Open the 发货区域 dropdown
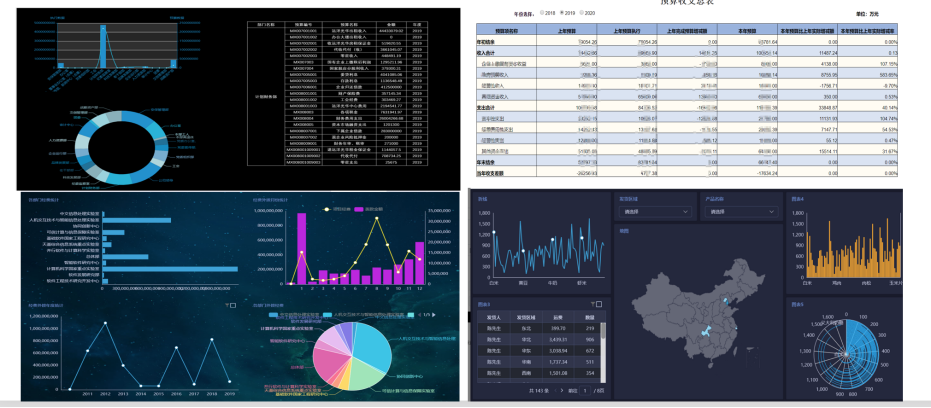 click(654, 212)
